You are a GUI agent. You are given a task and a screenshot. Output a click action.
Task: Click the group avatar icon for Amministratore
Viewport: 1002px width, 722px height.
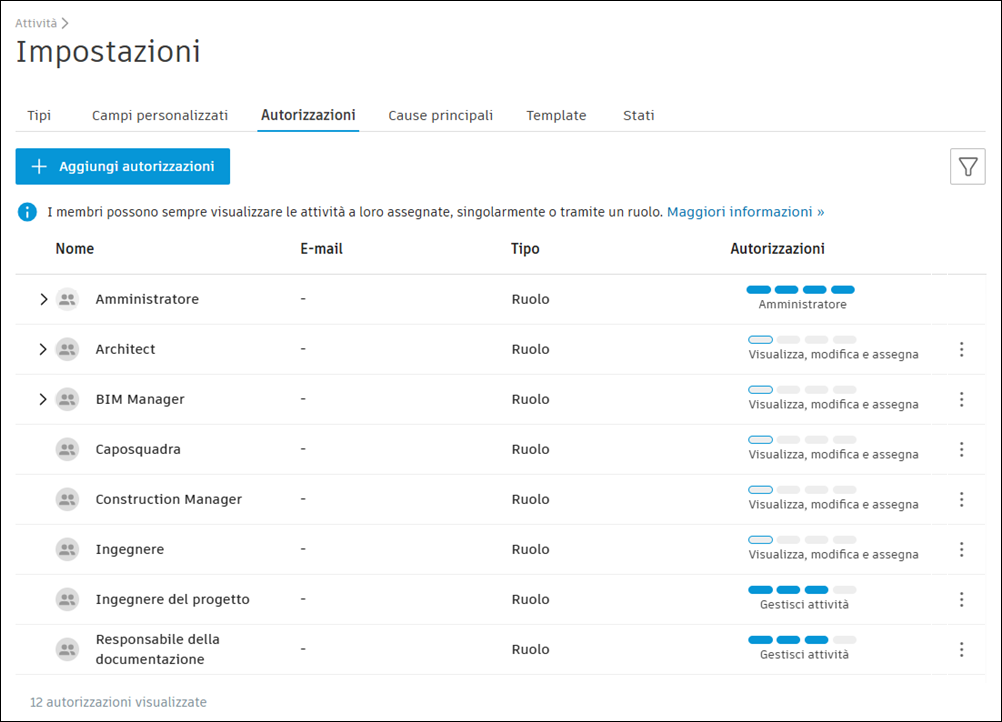pos(67,298)
